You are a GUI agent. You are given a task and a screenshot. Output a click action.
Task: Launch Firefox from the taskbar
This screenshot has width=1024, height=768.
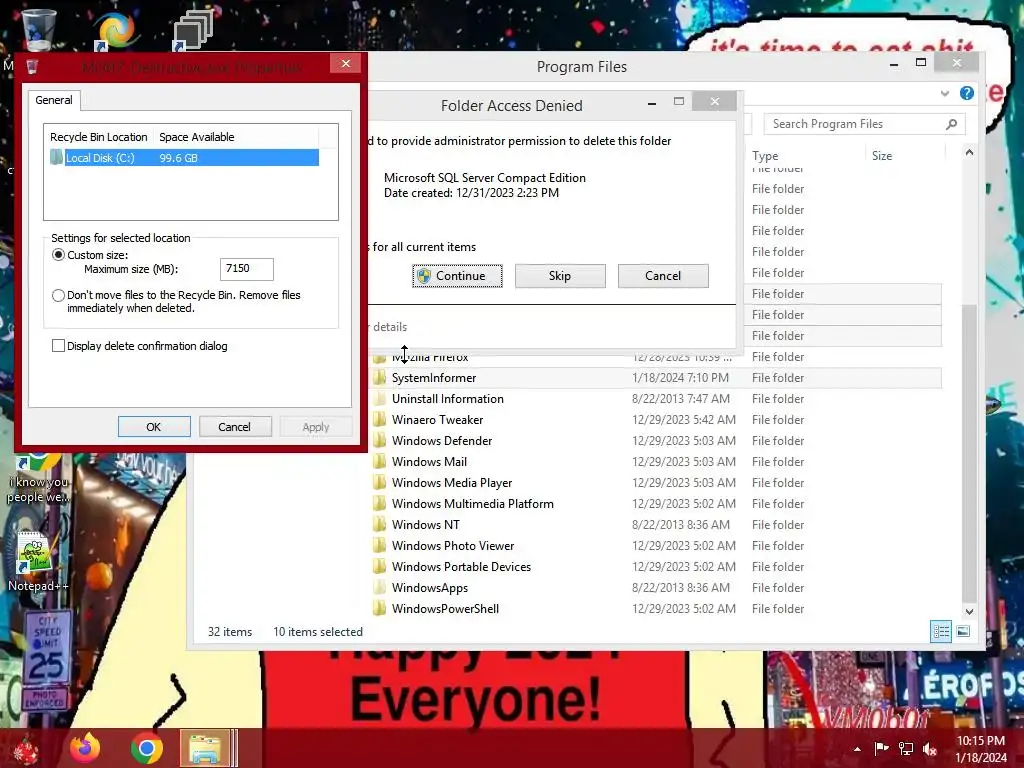[x=86, y=748]
